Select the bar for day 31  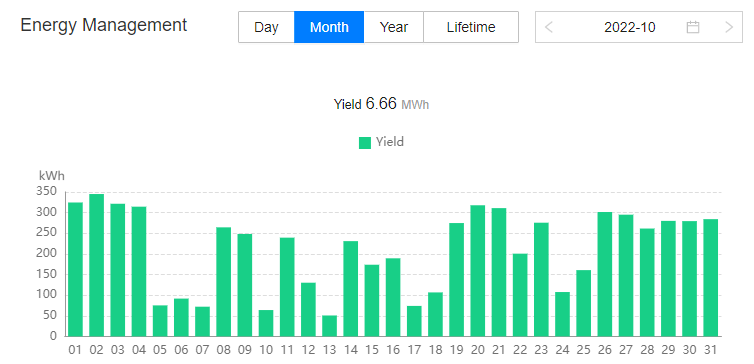(710, 278)
